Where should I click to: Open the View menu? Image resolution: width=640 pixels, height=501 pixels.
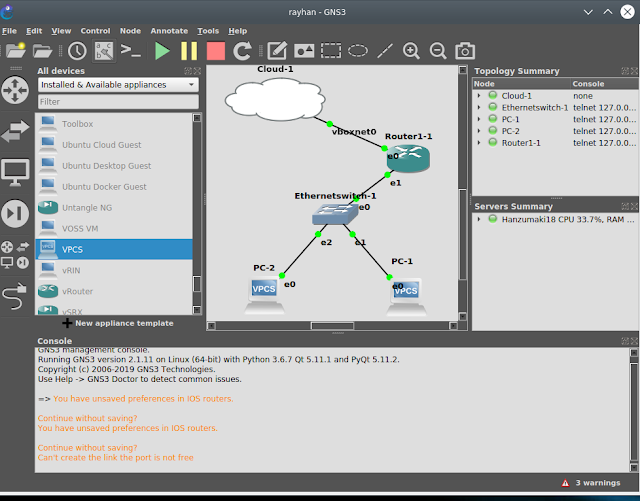click(61, 31)
